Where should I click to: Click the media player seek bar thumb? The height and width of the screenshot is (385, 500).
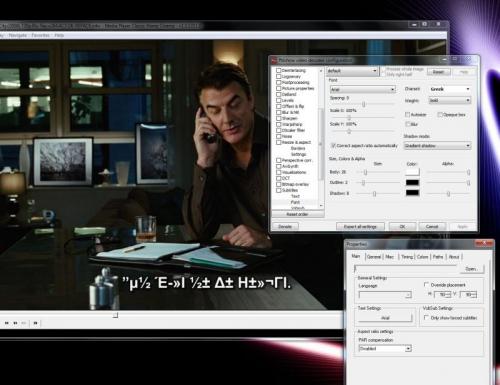pos(115,315)
